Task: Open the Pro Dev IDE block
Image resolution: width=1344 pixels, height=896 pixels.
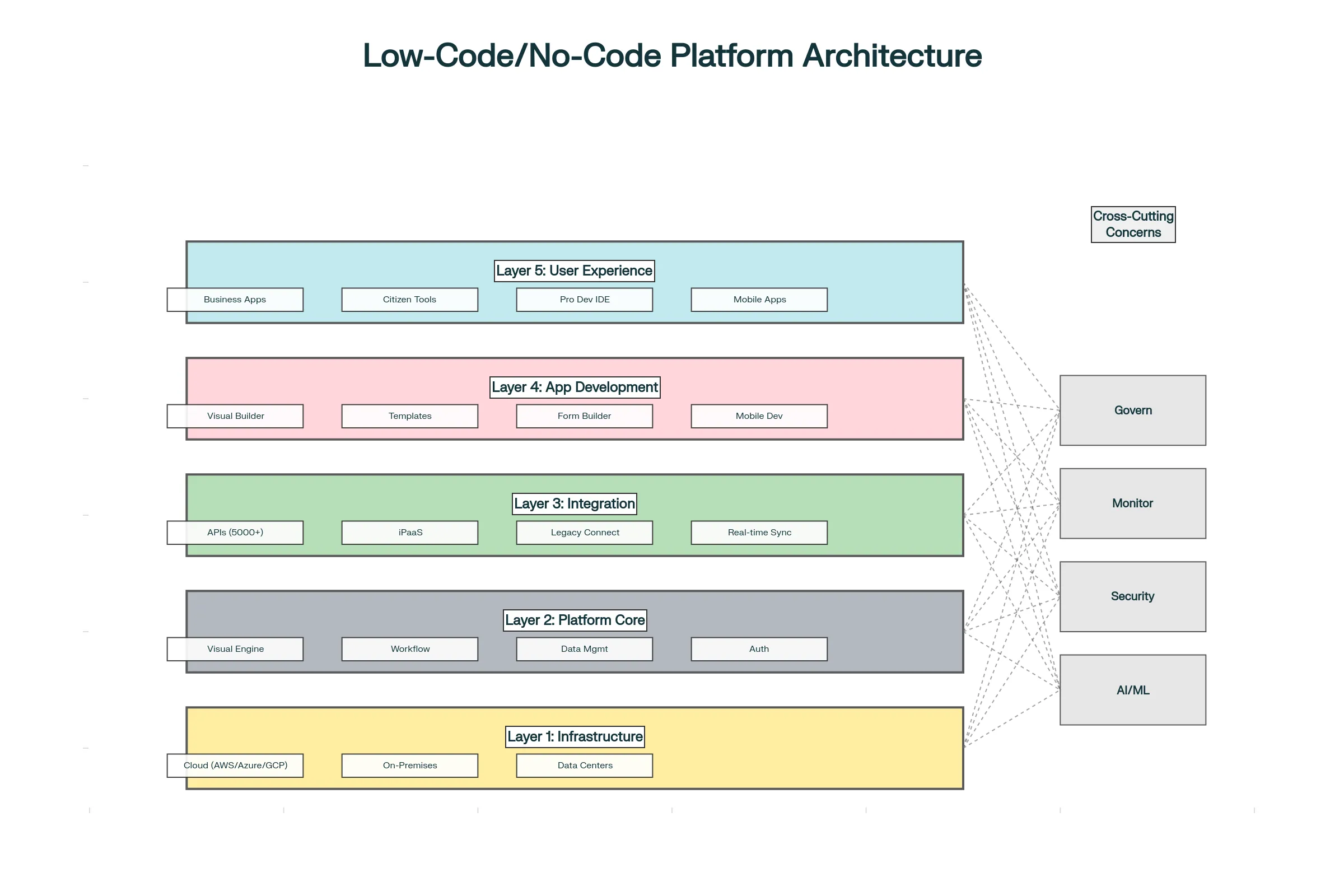Action: 584,299
